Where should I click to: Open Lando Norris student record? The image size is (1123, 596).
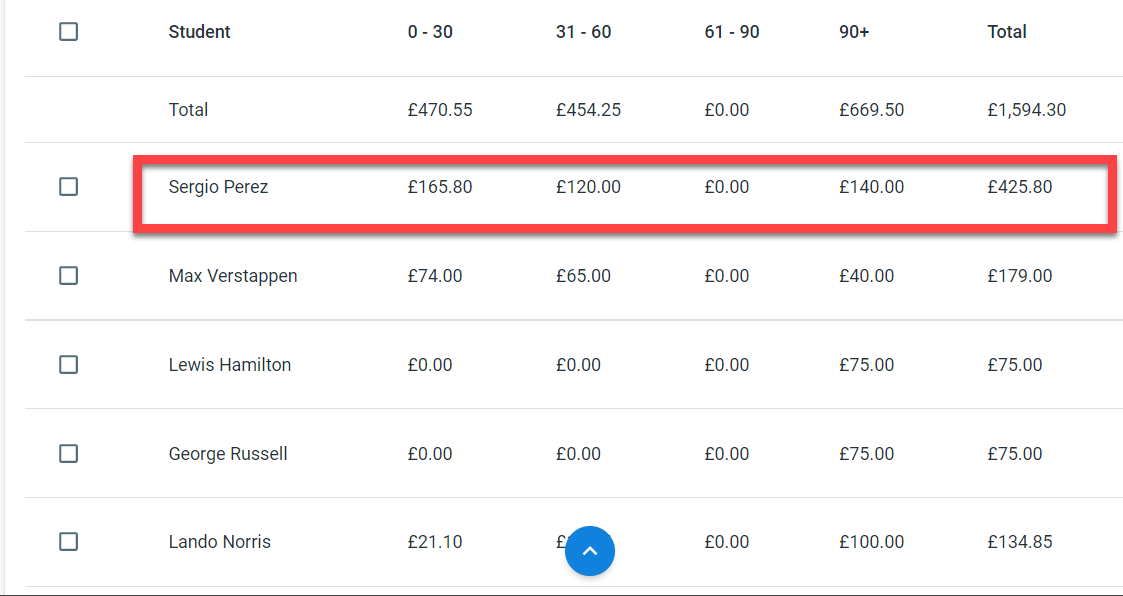220,542
